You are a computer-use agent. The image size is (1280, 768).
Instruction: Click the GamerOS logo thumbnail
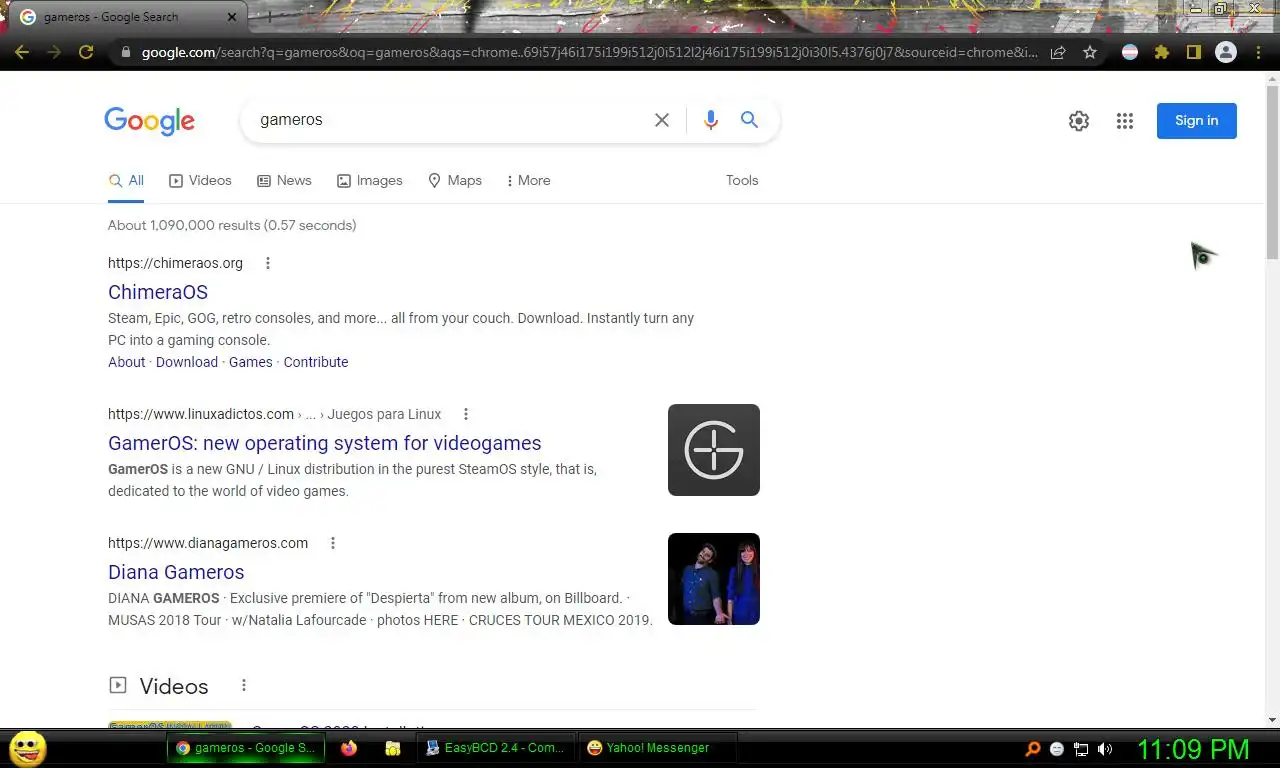click(x=714, y=450)
